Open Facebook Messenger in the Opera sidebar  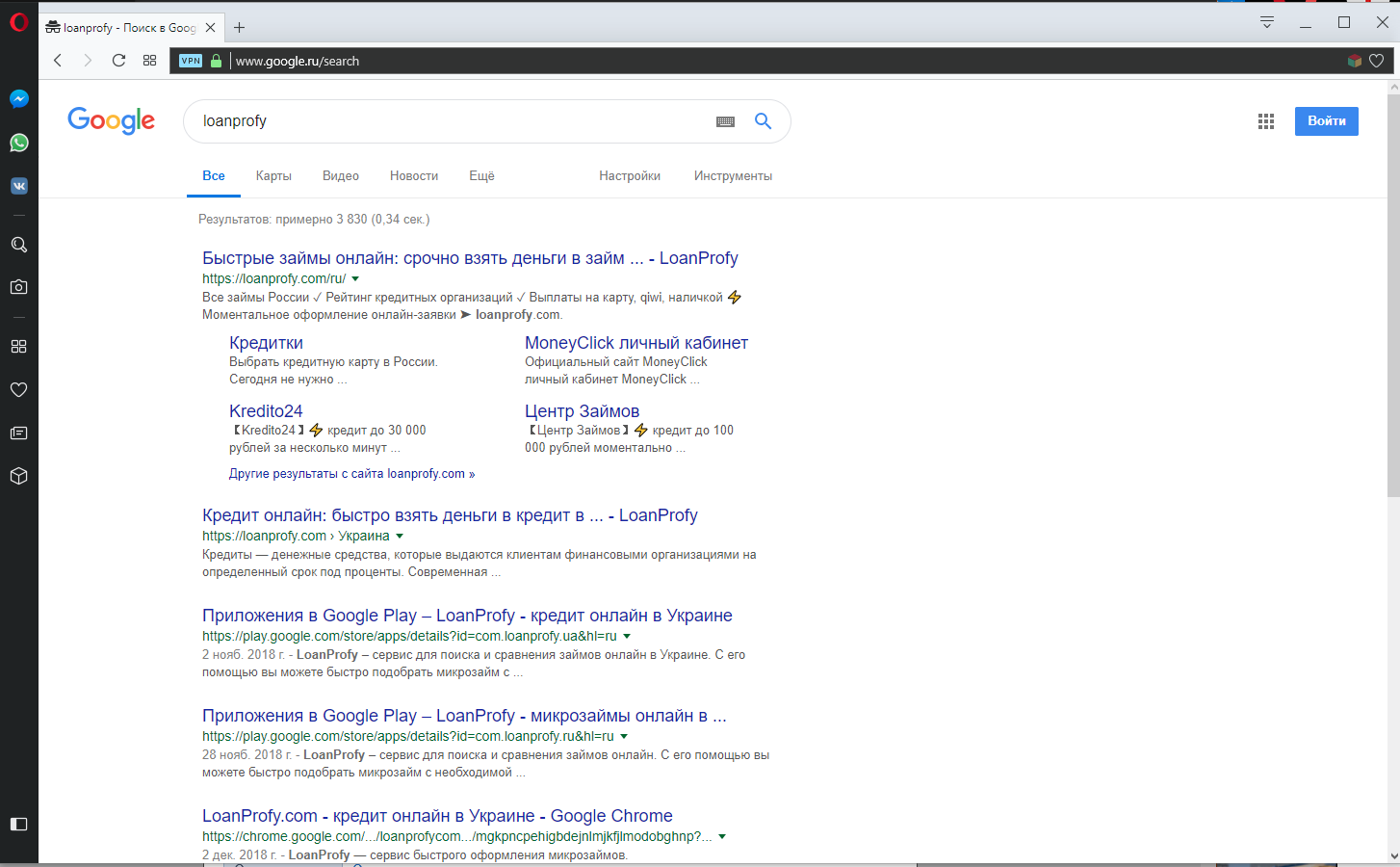[18, 98]
